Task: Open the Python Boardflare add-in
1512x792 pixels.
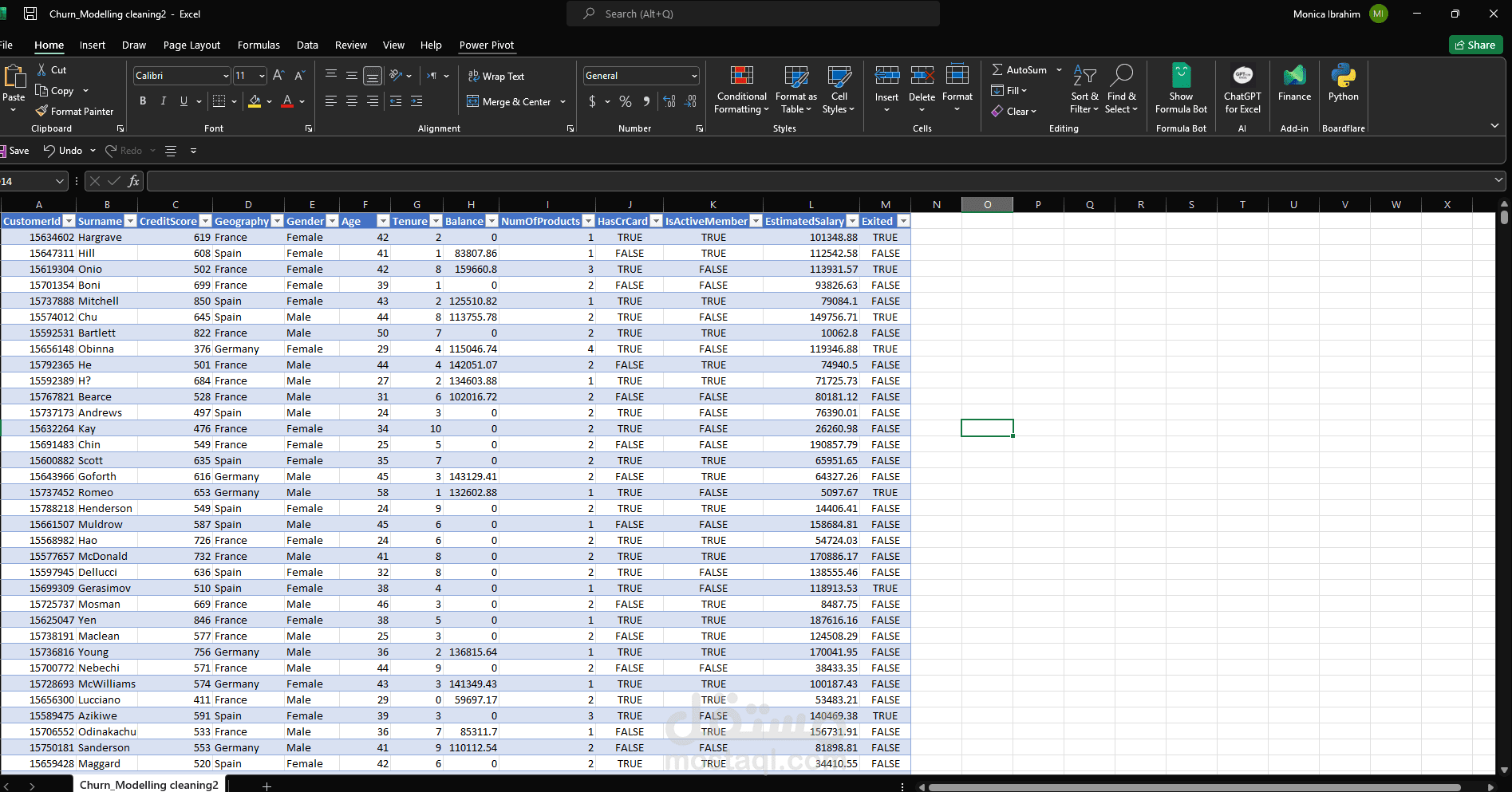Action: [x=1344, y=83]
